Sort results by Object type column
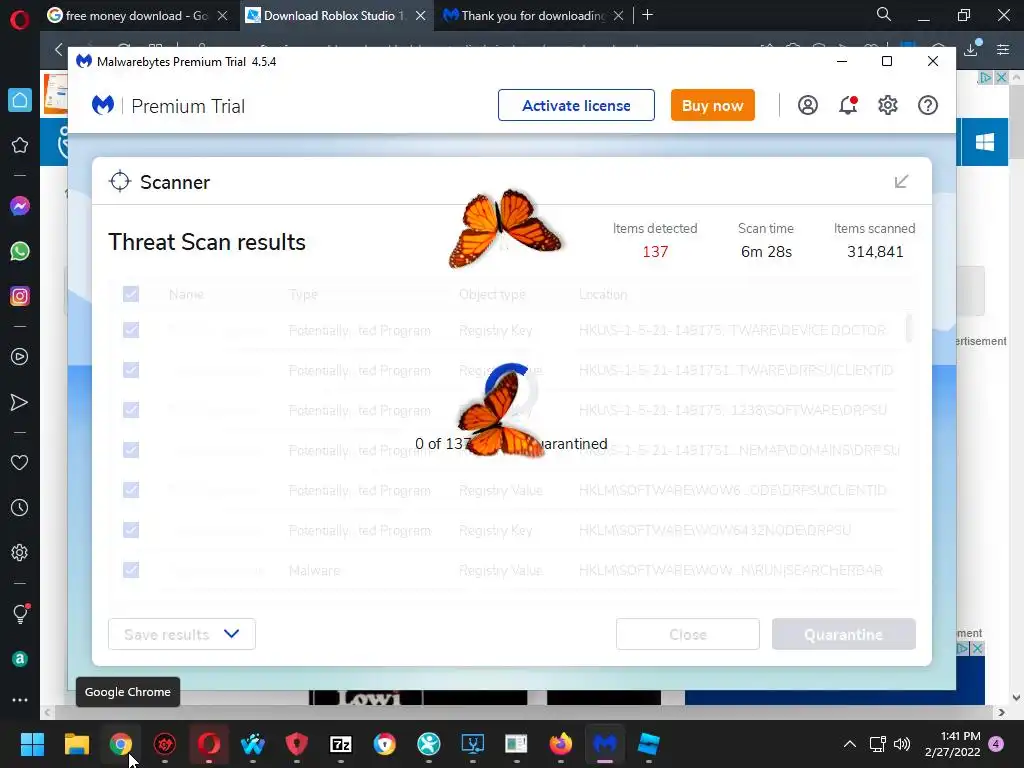The height and width of the screenshot is (768, 1024). click(492, 295)
